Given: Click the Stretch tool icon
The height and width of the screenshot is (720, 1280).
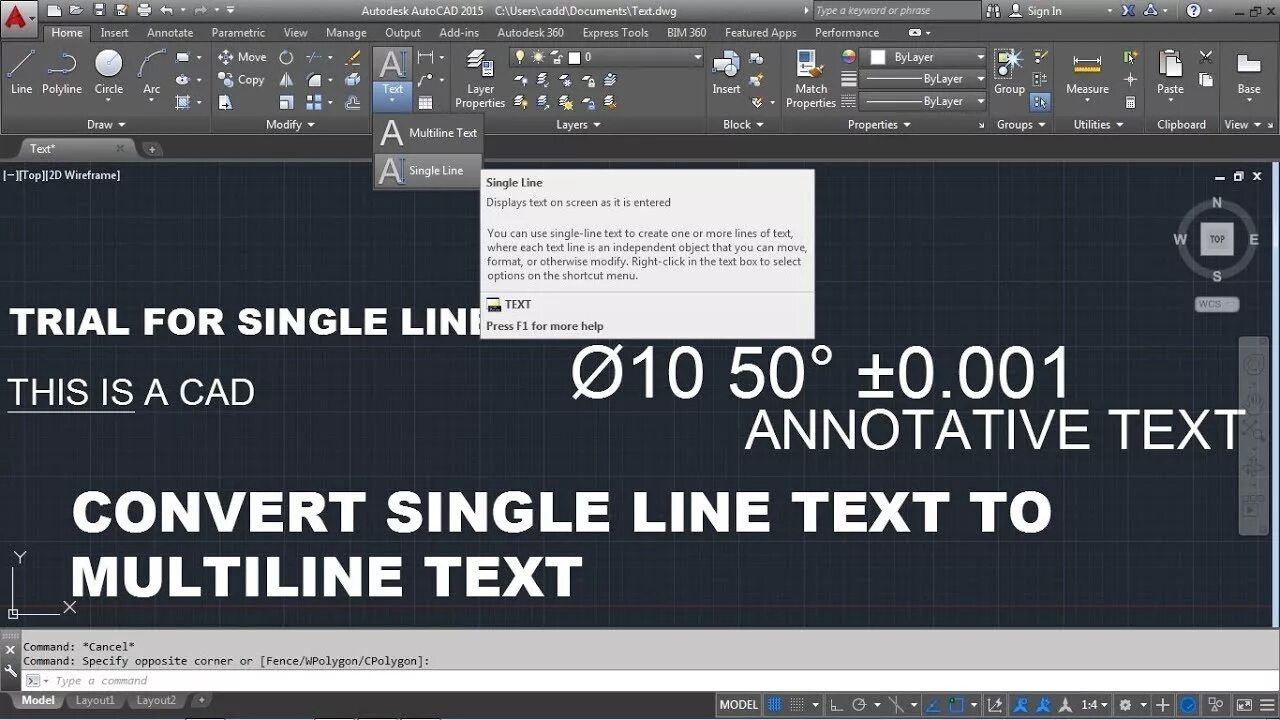Looking at the screenshot, I should pos(226,102).
